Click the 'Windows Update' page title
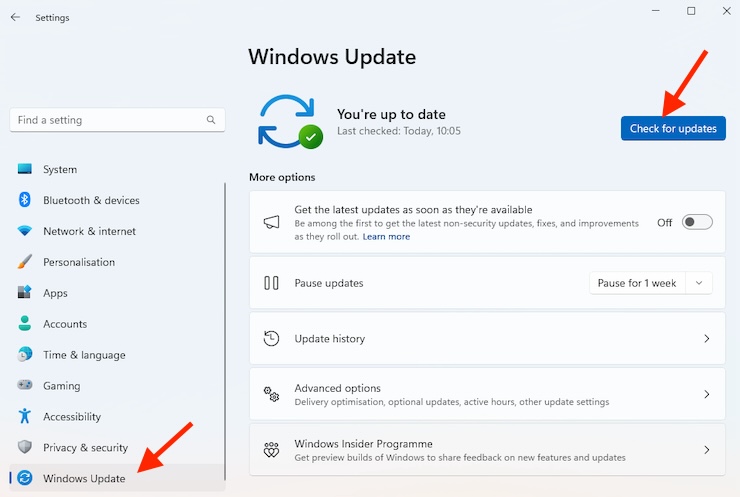This screenshot has height=497, width=740. [332, 57]
